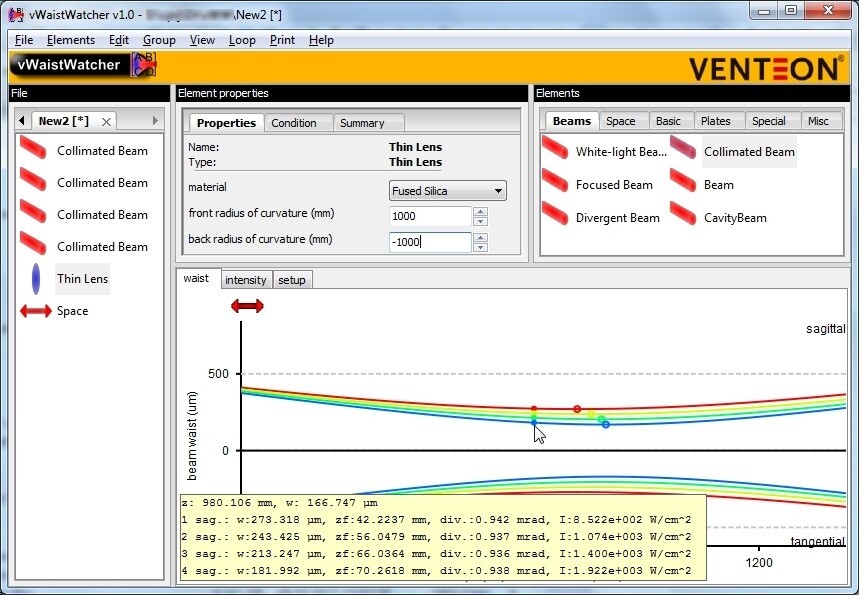This screenshot has width=859, height=595.
Task: Click the third Collimated Beam icon in file list
Action: [33, 211]
